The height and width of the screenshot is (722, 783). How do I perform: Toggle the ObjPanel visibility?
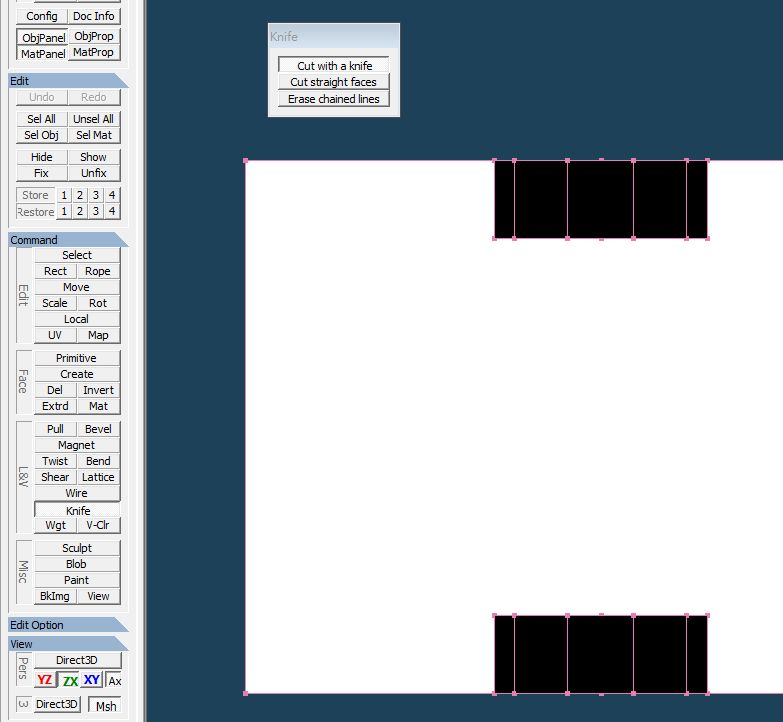[43, 37]
